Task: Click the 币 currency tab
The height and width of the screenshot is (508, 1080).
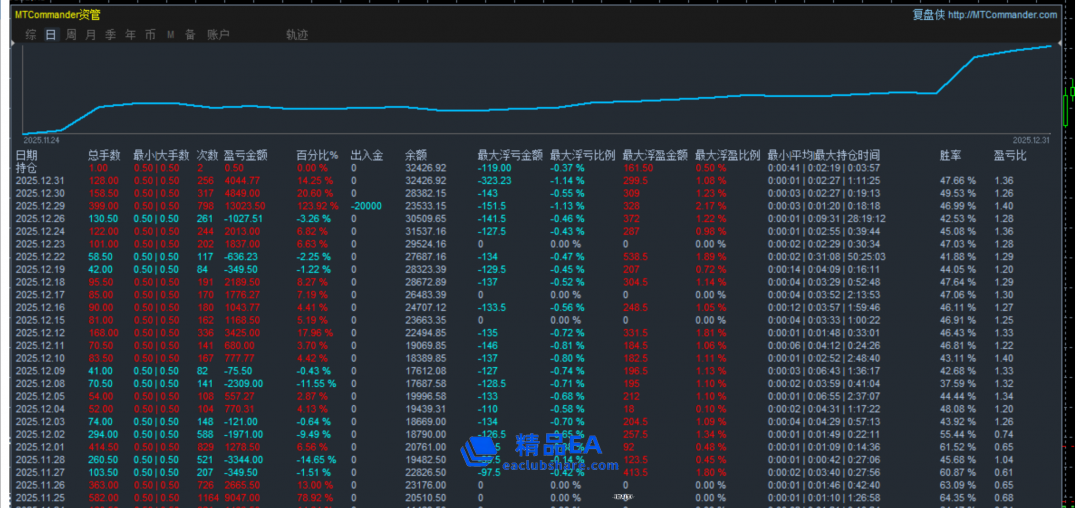Action: 151,35
